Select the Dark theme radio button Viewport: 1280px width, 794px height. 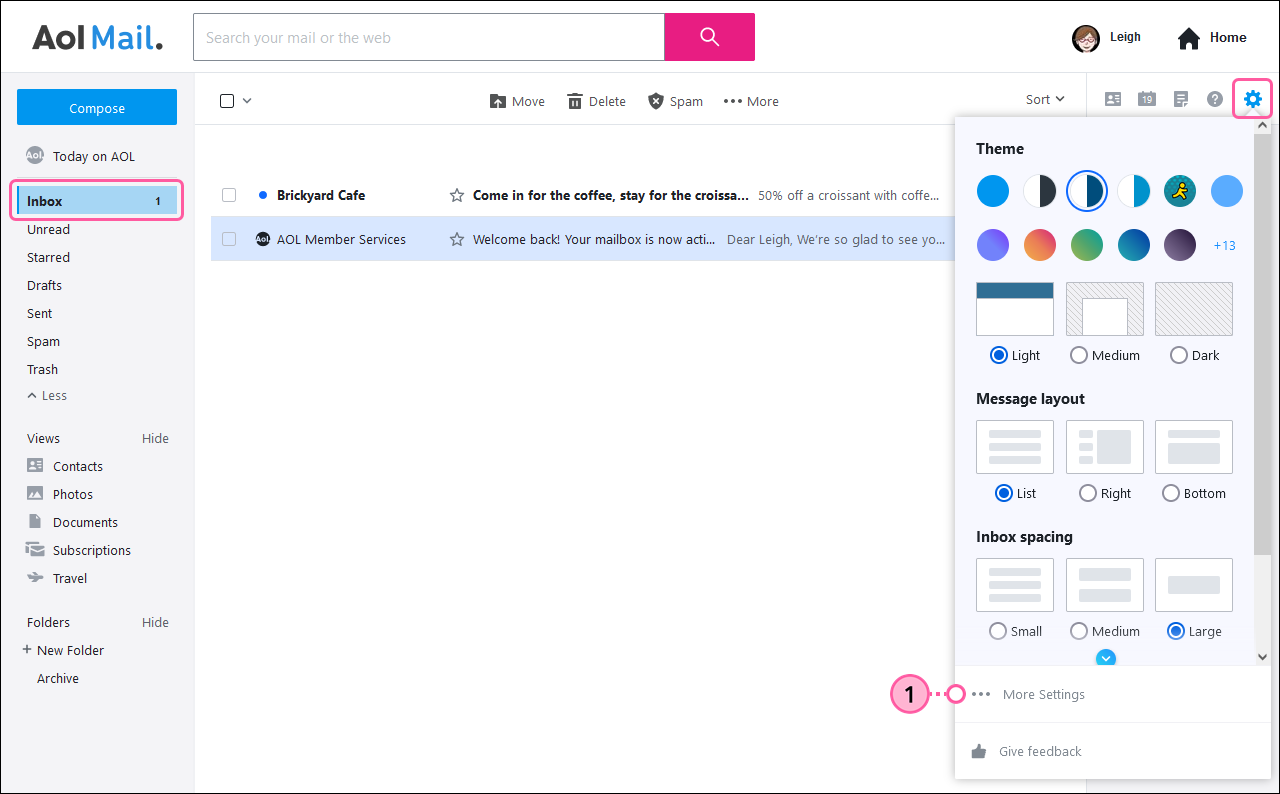click(1179, 355)
